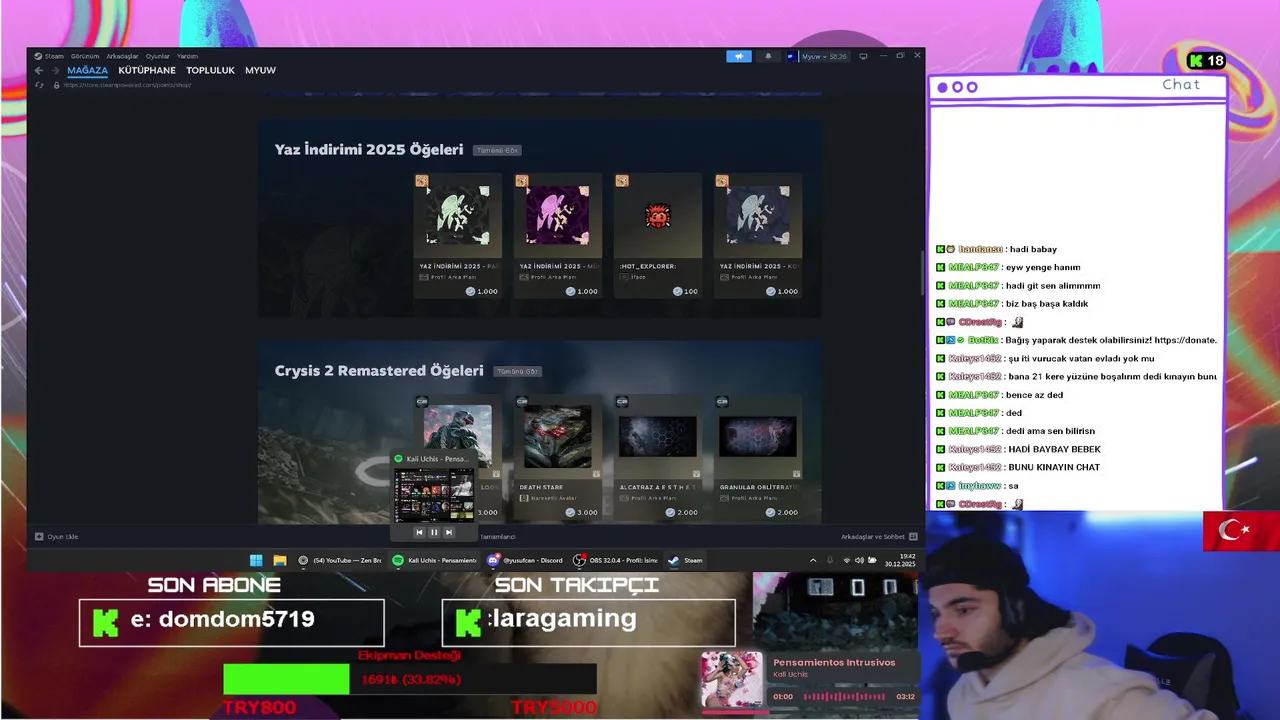Click username handanae in chat
This screenshot has width=1280, height=720.
[980, 249]
